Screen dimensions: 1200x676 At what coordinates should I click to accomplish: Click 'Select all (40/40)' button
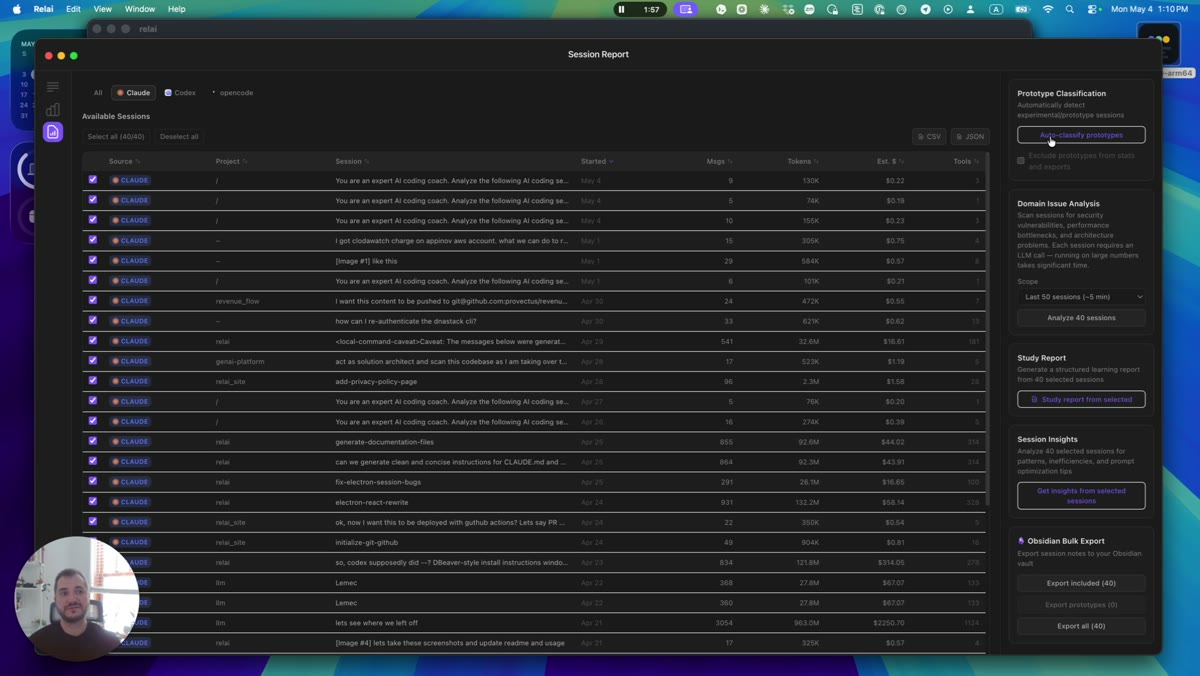click(116, 136)
